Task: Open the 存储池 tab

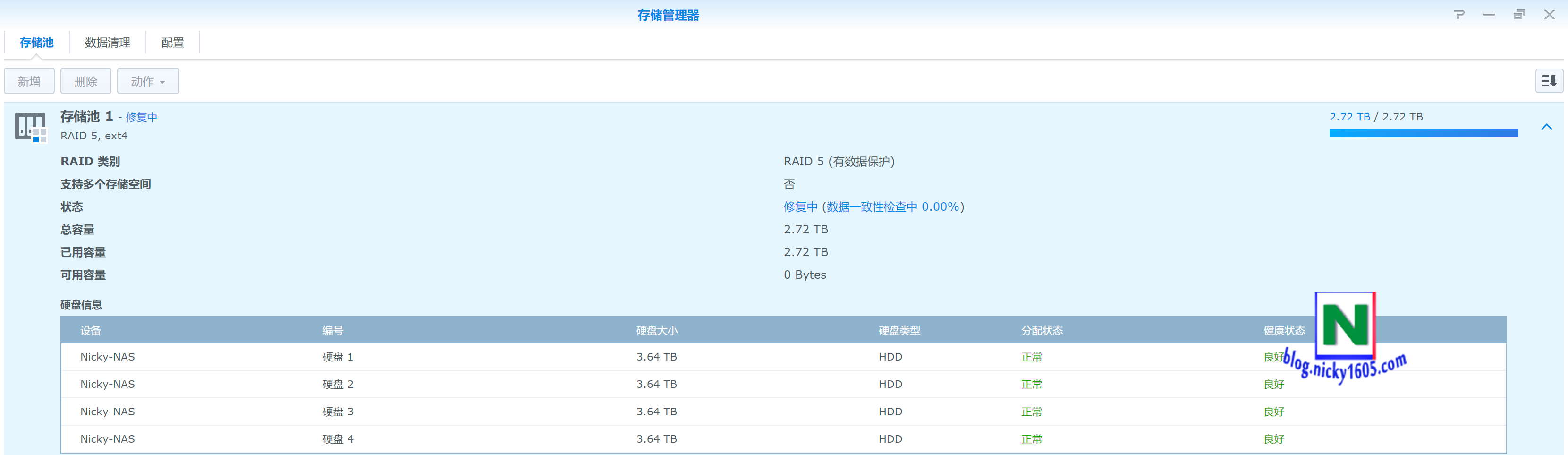Action: 36,43
